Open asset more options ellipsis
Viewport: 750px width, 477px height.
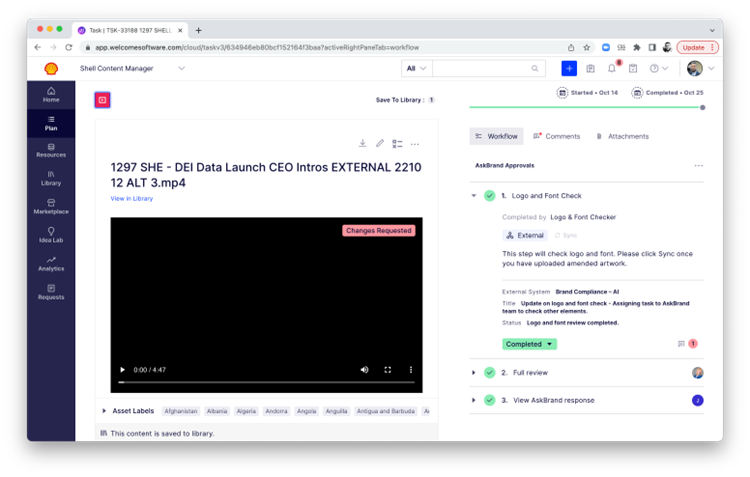(x=415, y=144)
